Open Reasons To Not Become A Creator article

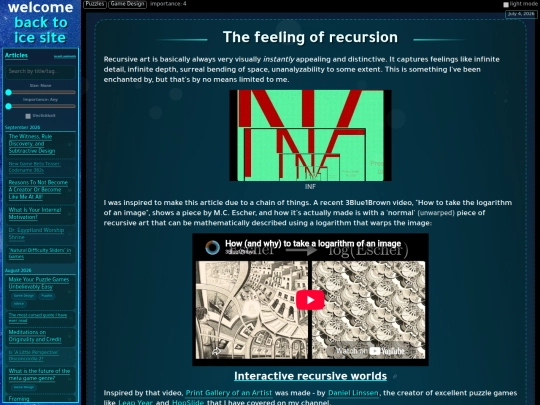coord(38,189)
